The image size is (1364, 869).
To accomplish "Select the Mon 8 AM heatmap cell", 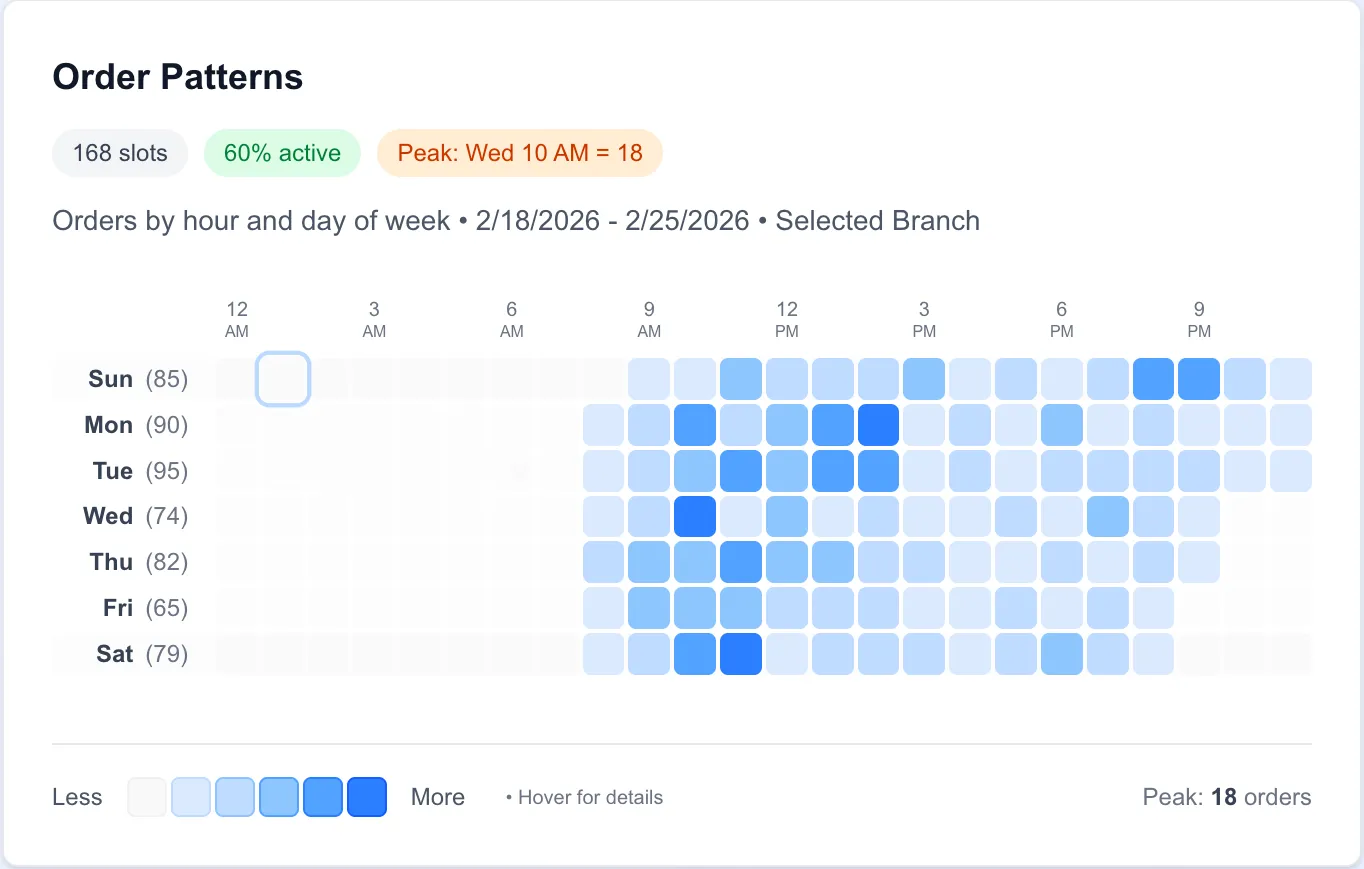I will [603, 425].
